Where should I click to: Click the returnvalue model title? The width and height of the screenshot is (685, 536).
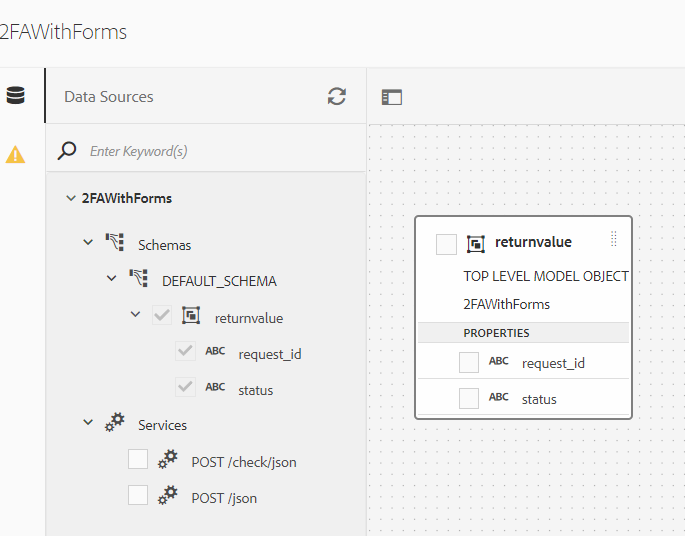point(533,242)
